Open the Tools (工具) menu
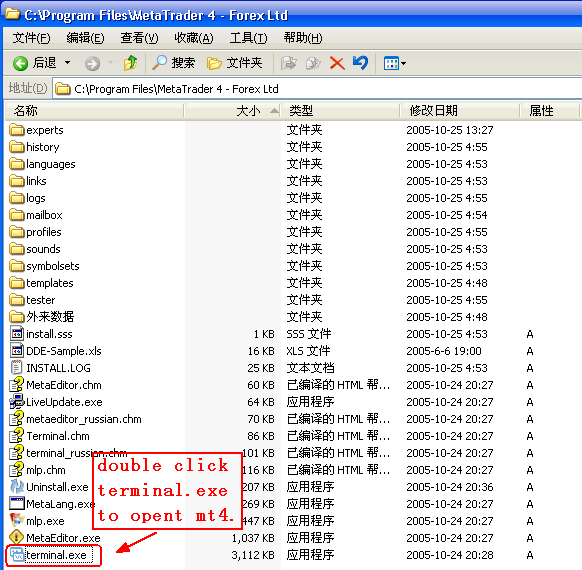Screen dimensions: 582x570 [x=248, y=38]
